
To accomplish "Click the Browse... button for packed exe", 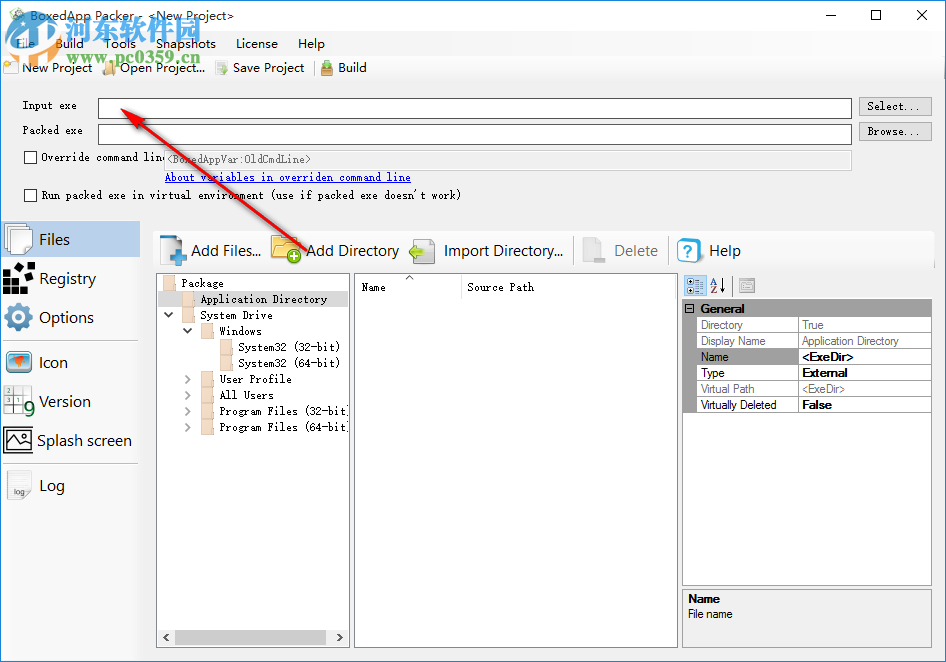I will click(895, 132).
